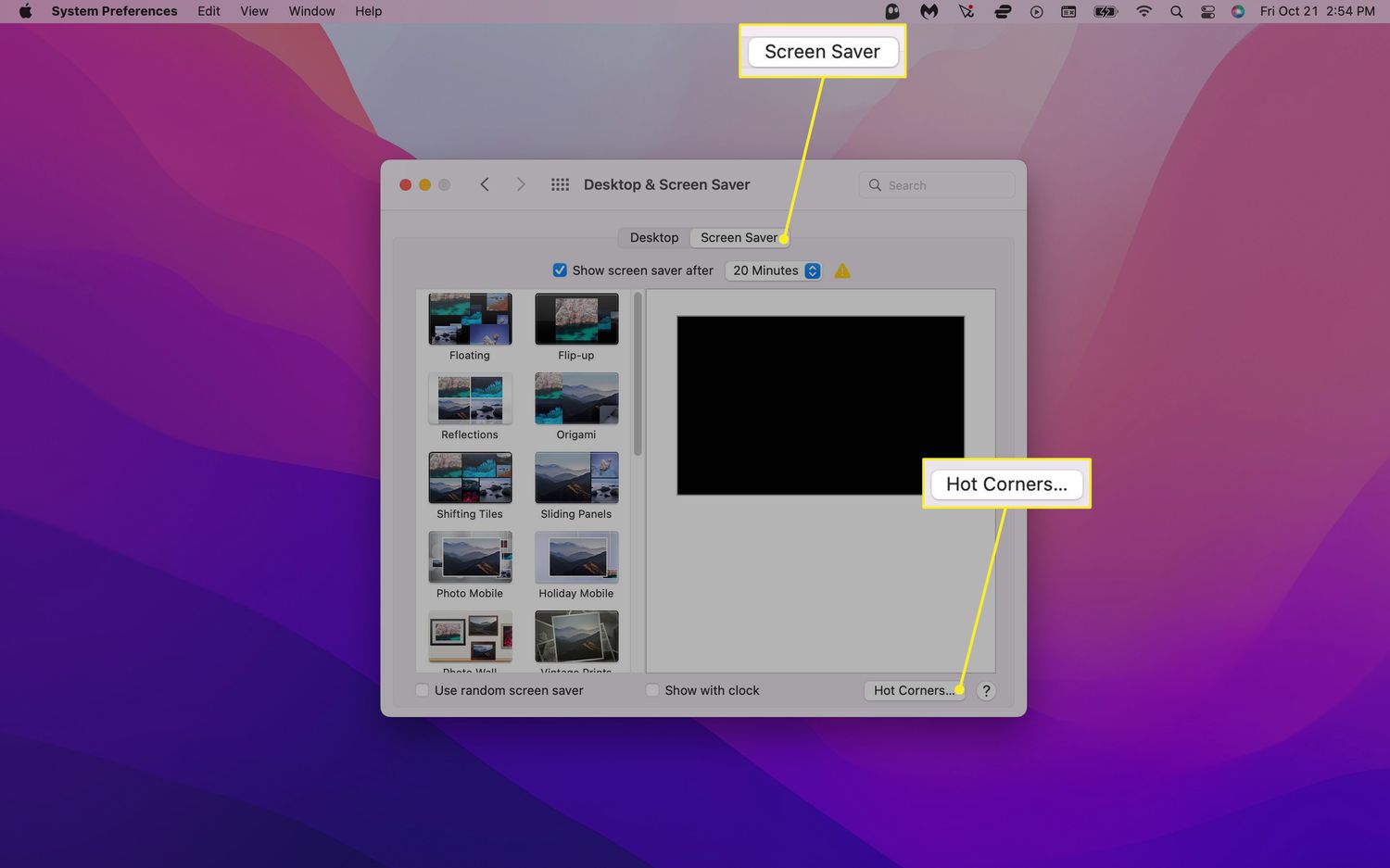The height and width of the screenshot is (868, 1390).
Task: Open Control Center from menu bar
Action: click(1207, 11)
